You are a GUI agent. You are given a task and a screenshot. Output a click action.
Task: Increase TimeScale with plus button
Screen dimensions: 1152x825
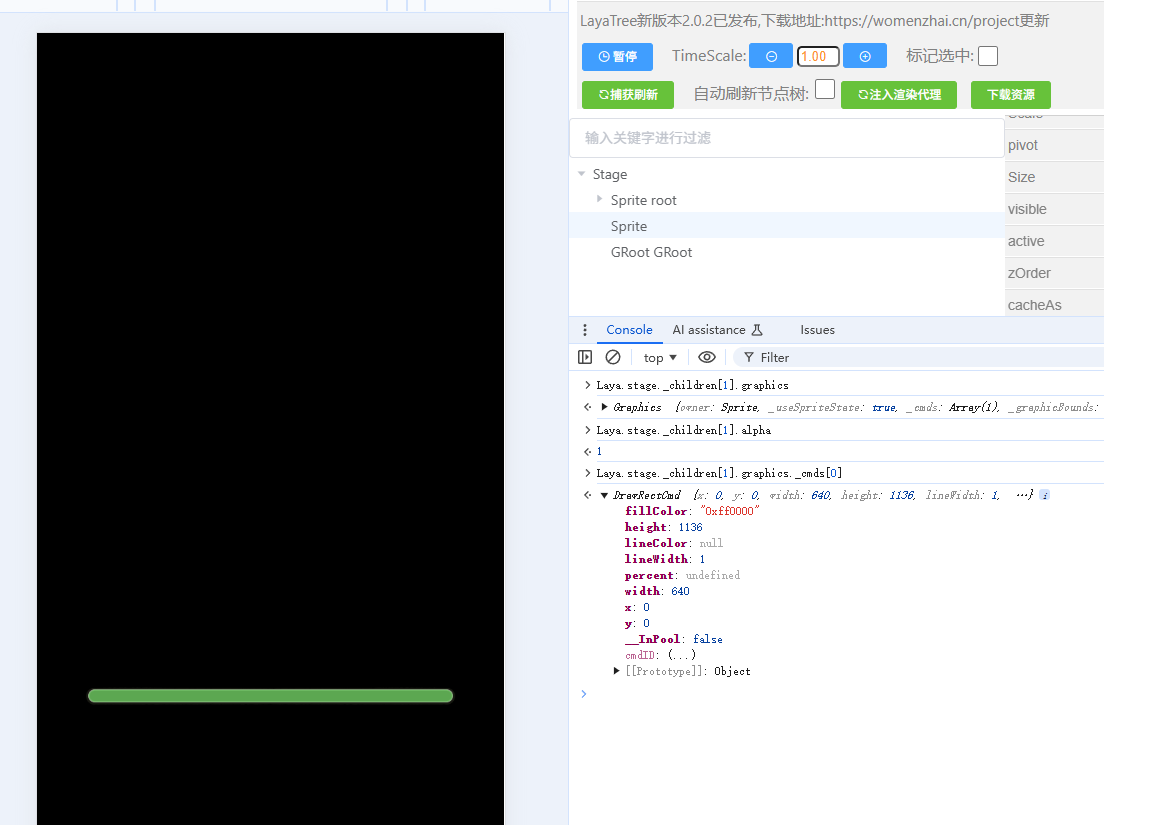(x=865, y=57)
